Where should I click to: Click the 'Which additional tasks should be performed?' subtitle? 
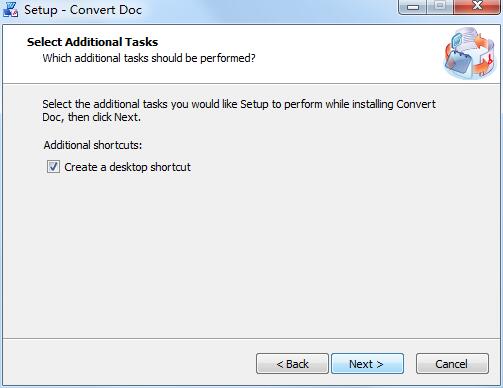tap(149, 58)
